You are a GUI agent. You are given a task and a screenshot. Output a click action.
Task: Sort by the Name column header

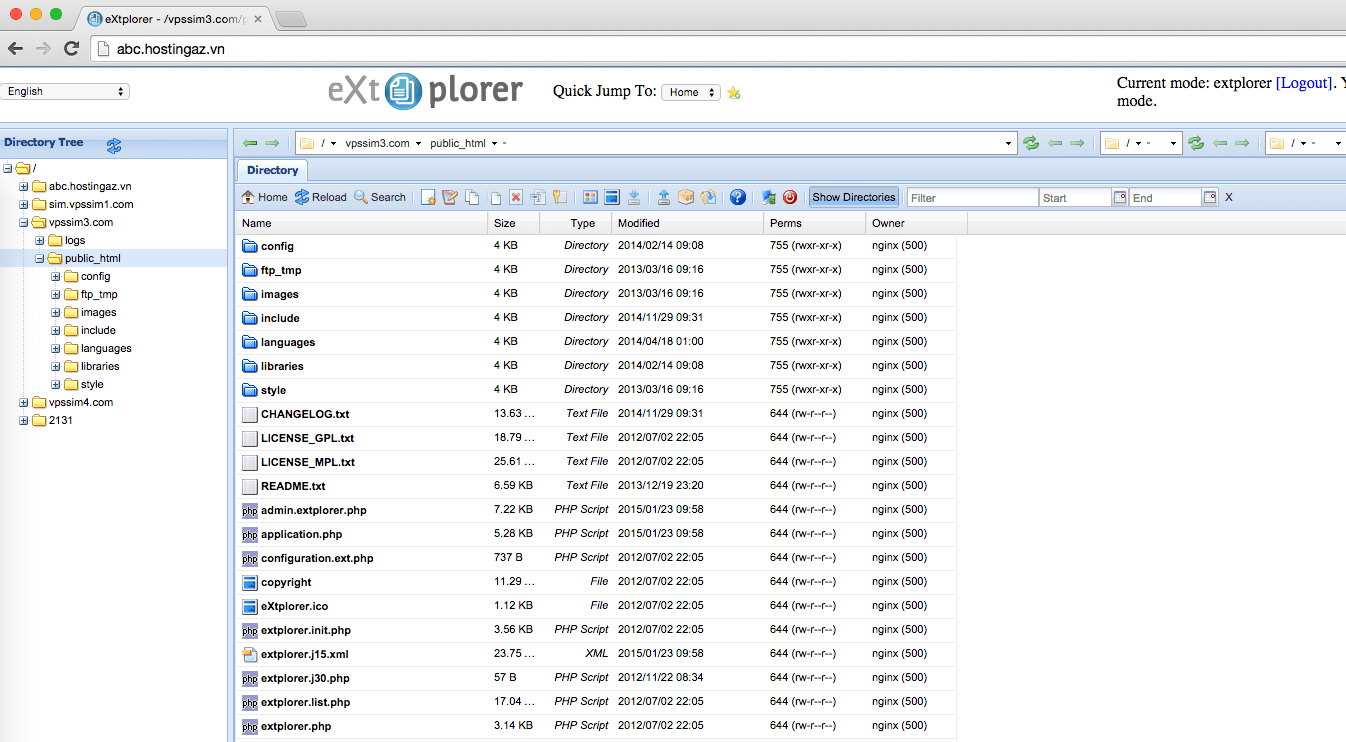click(x=362, y=223)
